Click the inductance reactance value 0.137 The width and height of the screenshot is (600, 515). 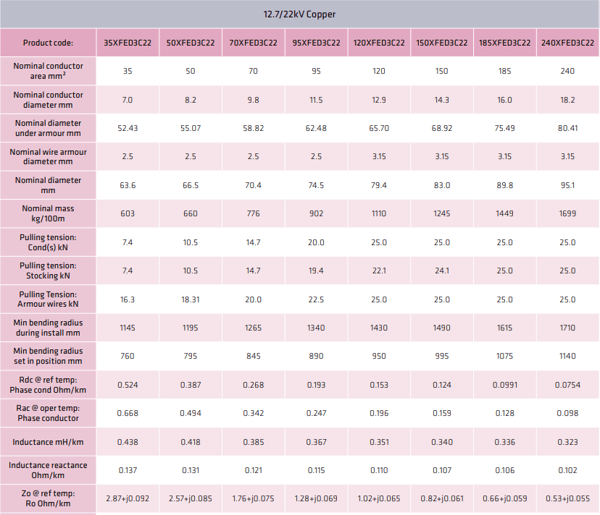pyautogui.click(x=127, y=469)
